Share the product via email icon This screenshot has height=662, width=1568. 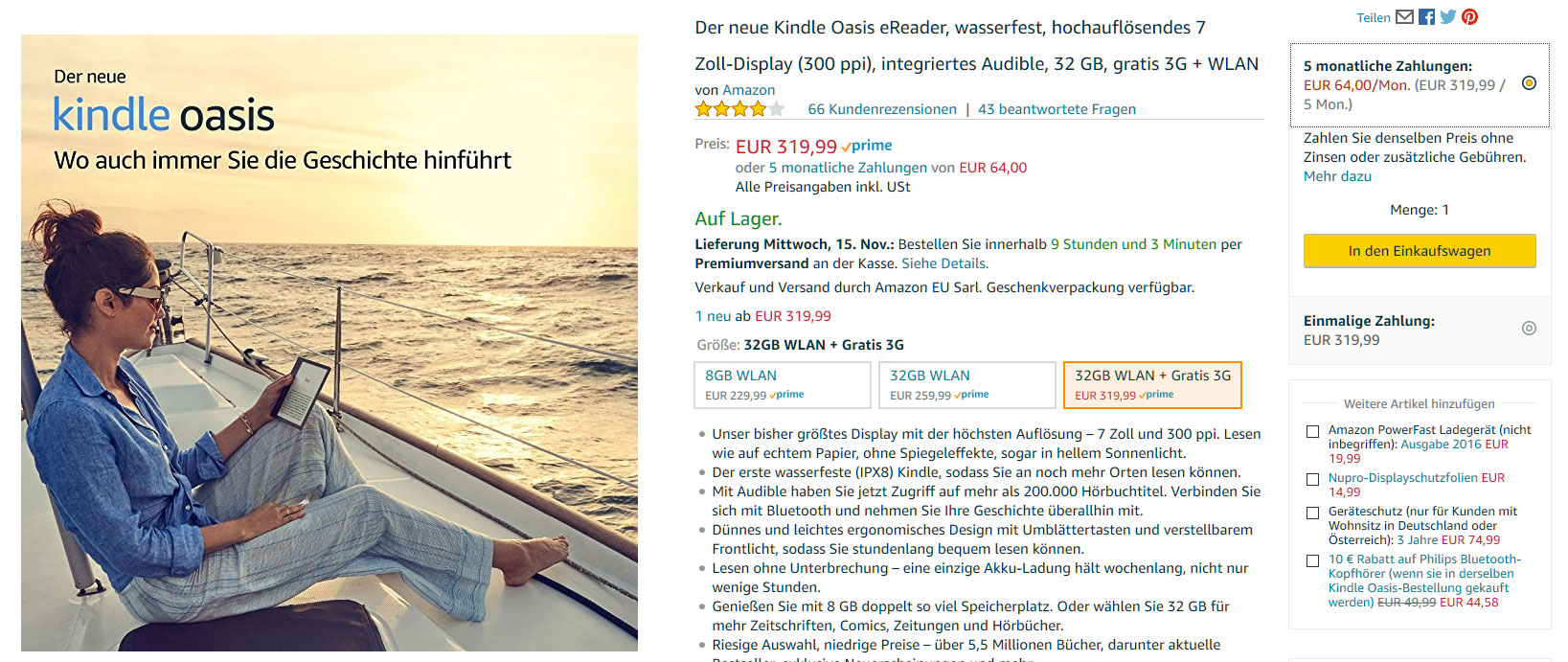(x=1405, y=16)
